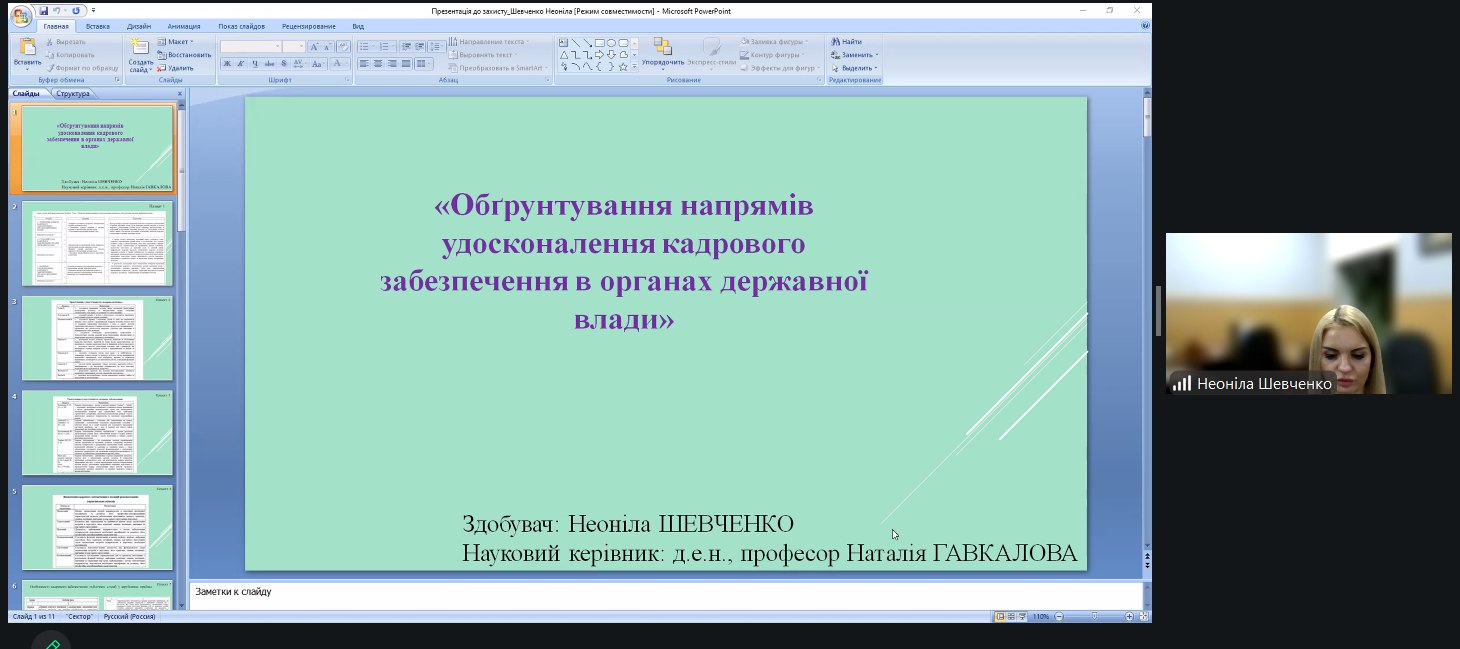1460x649 pixels.
Task: Click the Office button logo
Action: pos(21,16)
